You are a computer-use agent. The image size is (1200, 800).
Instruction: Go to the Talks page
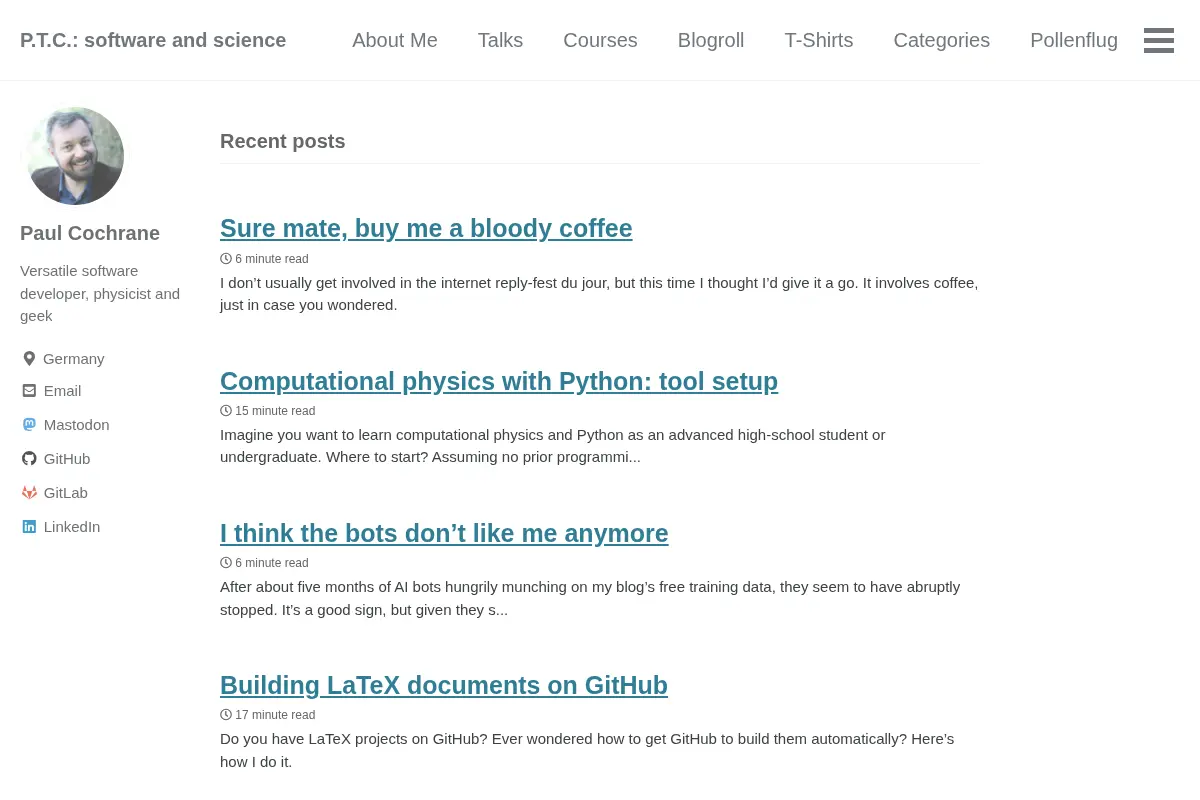point(500,40)
